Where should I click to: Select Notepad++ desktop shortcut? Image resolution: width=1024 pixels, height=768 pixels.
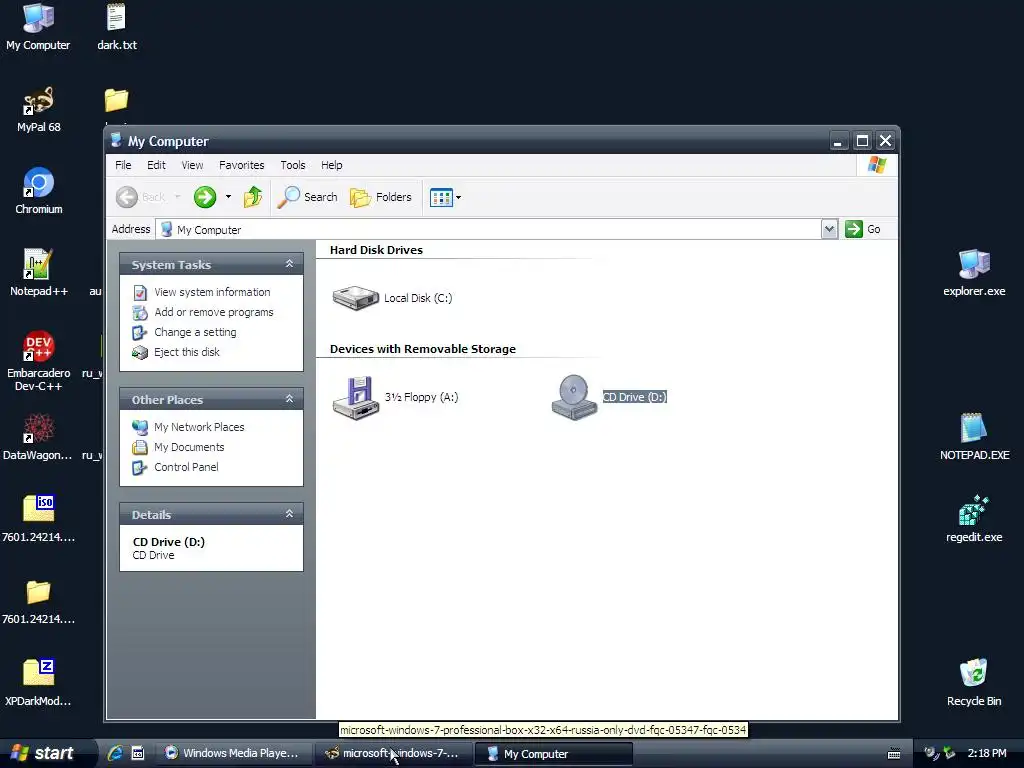38,274
